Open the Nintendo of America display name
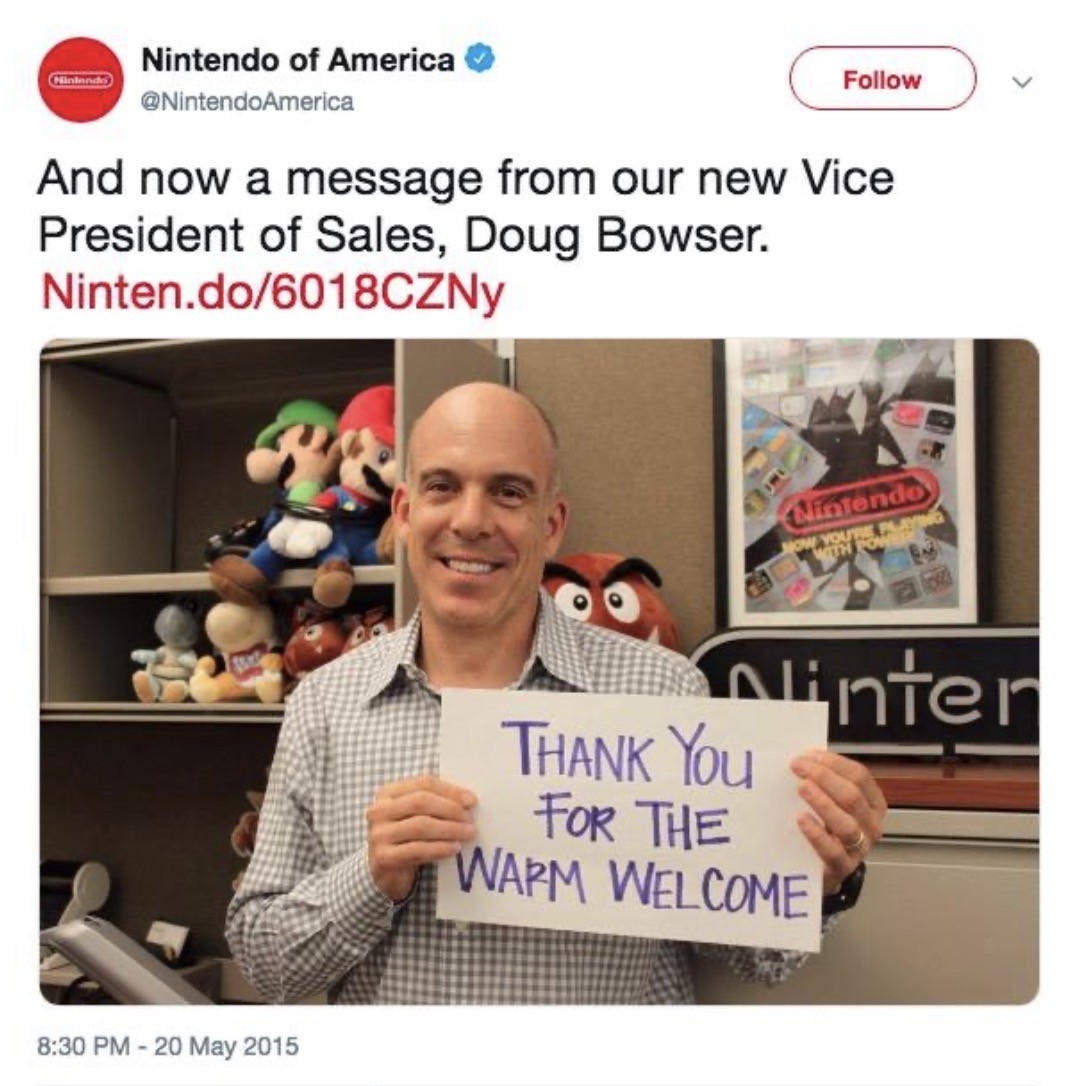This screenshot has width=1081, height=1086. 298,60
